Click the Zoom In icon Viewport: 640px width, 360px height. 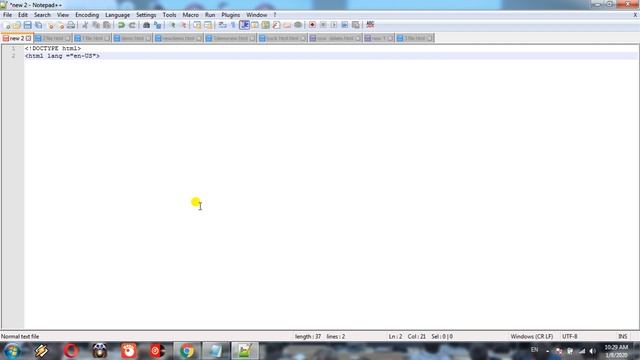[x=172, y=25]
